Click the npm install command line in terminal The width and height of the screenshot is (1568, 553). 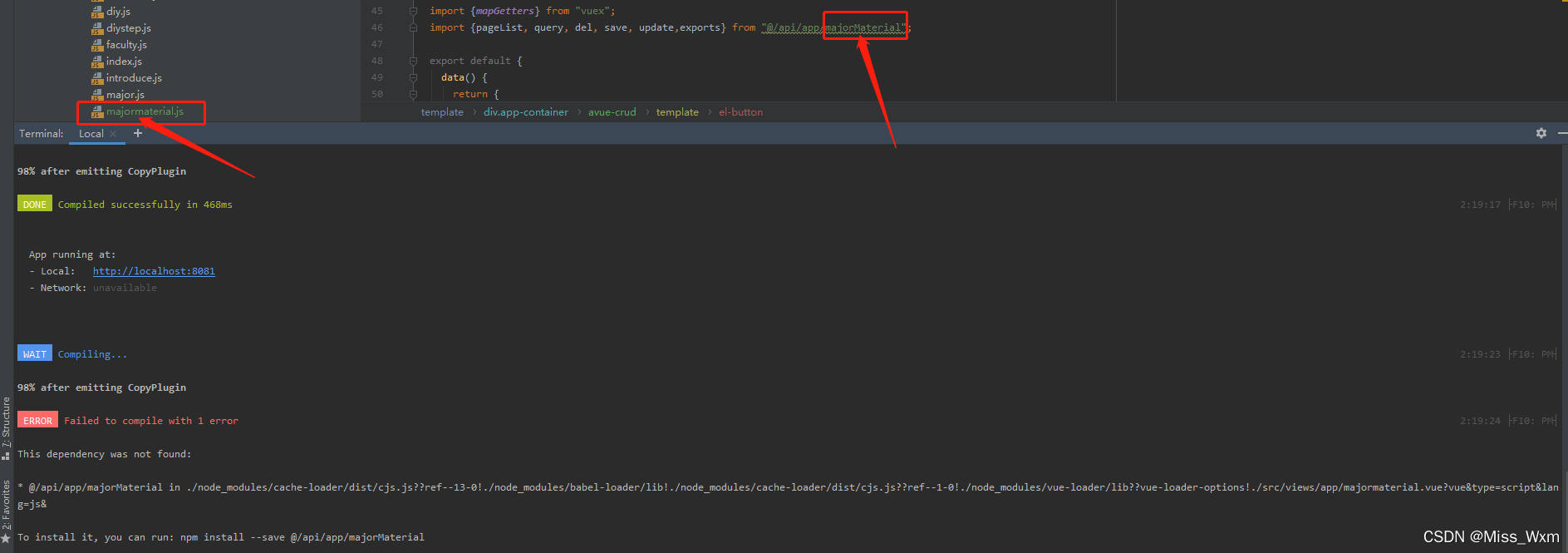221,537
